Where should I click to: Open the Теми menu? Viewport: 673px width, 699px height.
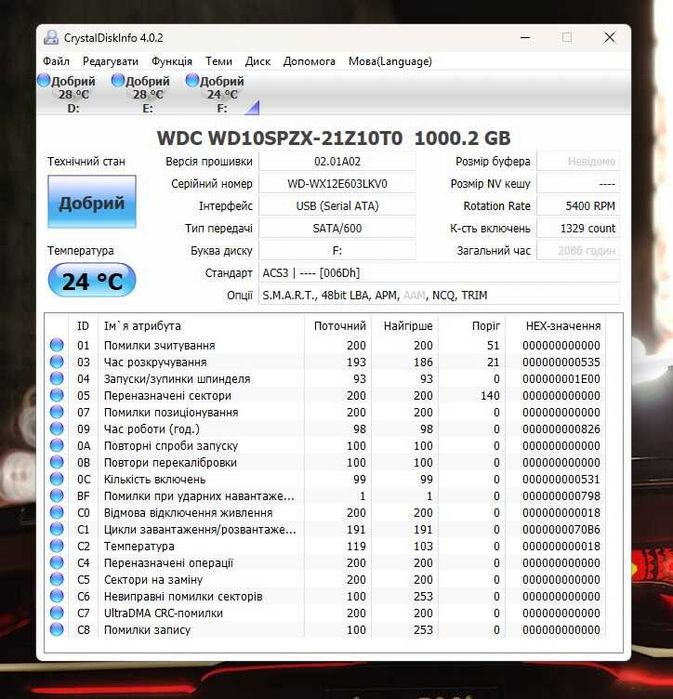218,61
